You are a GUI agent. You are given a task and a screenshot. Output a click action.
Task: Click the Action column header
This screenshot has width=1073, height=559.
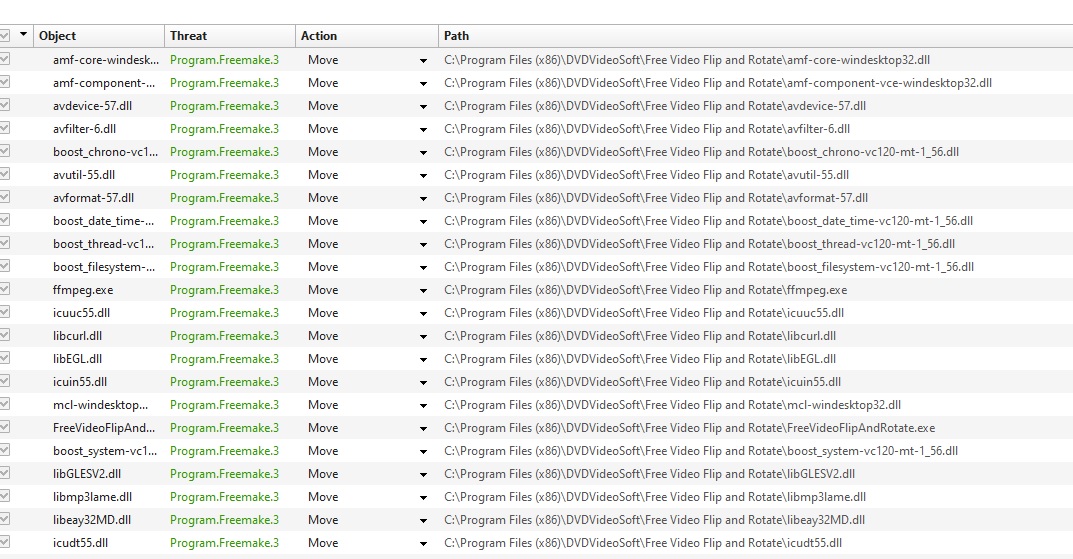pyautogui.click(x=366, y=36)
